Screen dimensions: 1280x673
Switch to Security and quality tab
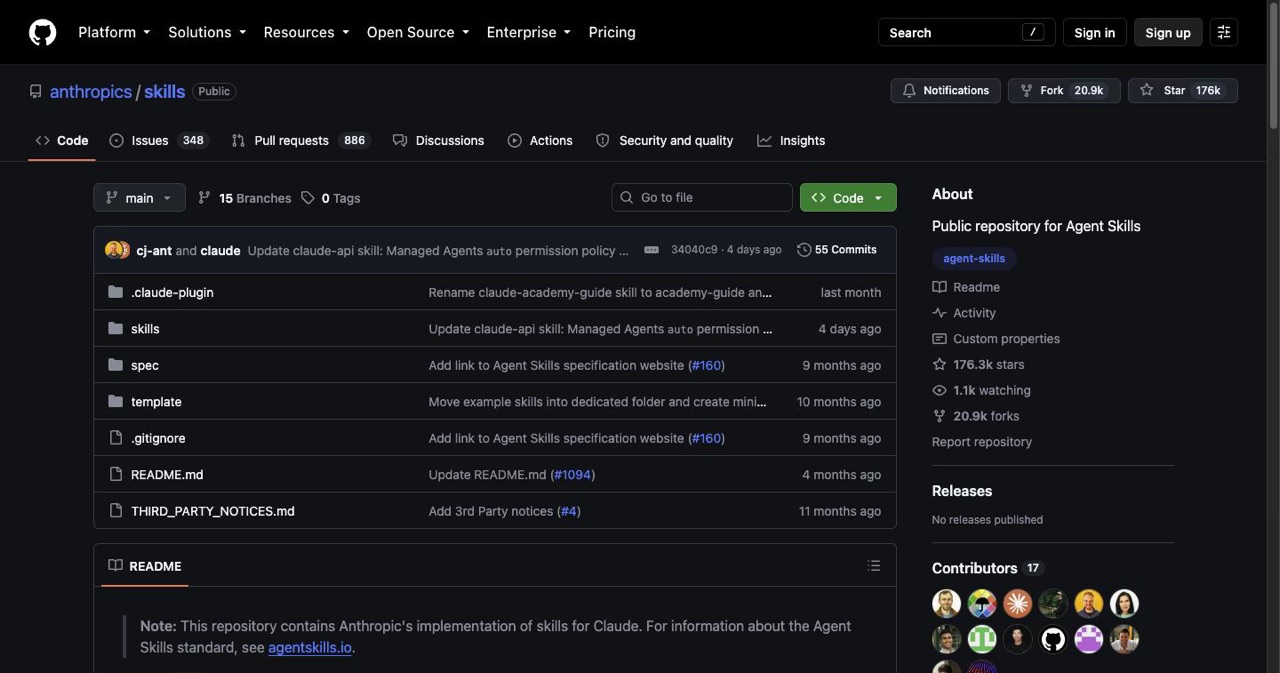[x=665, y=140]
